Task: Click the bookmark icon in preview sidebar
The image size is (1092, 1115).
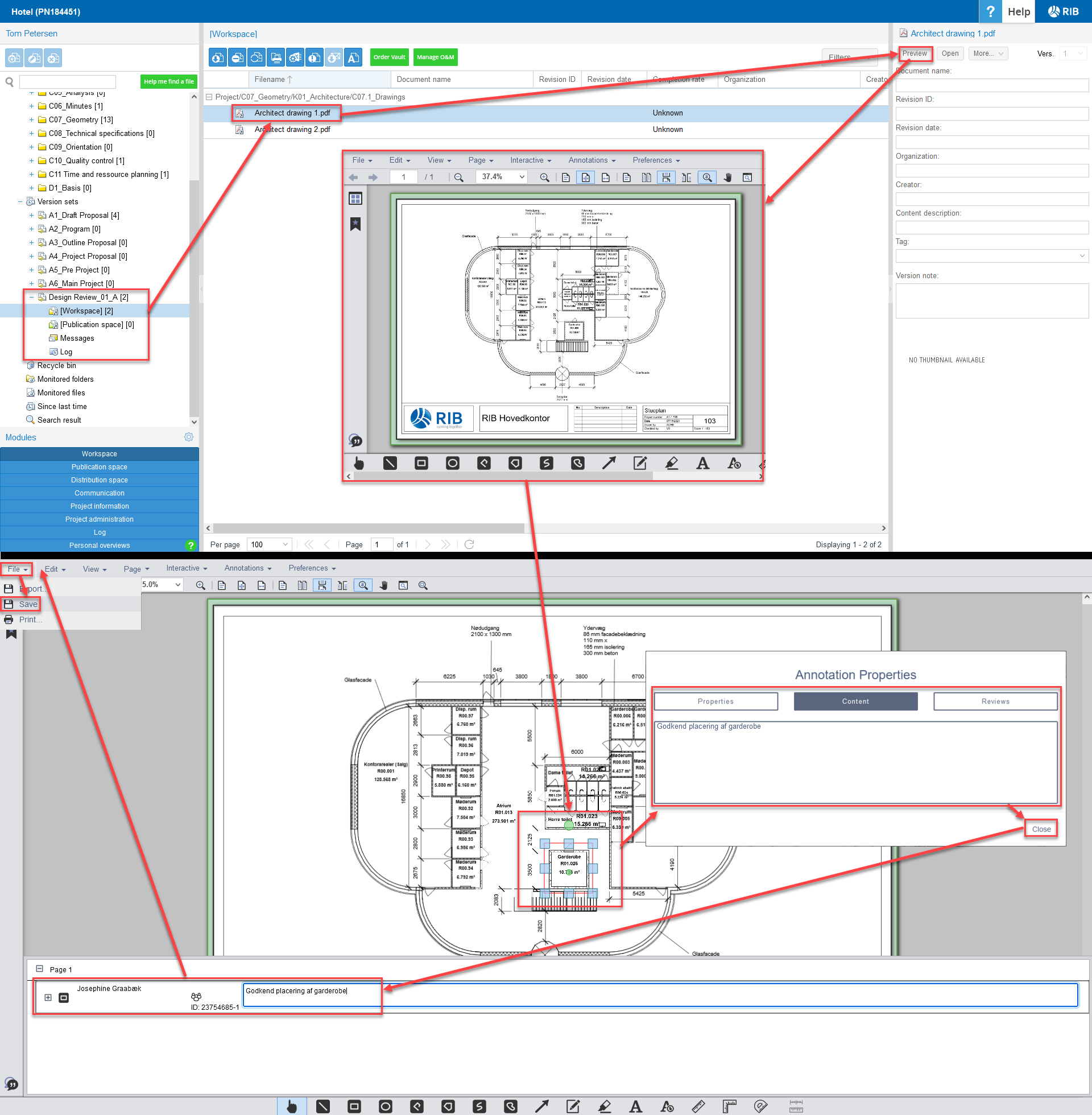Action: 355,224
